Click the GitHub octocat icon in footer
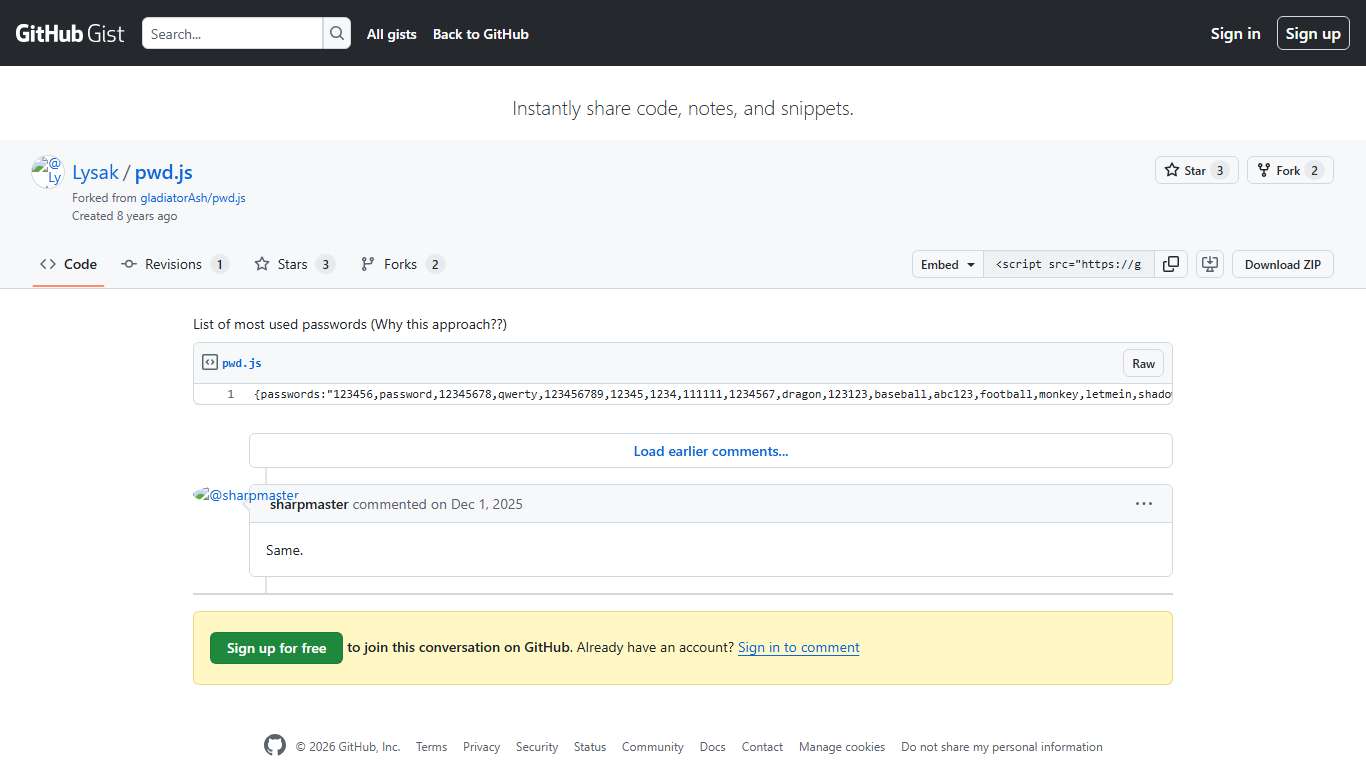This screenshot has height=768, width=1366. click(274, 745)
